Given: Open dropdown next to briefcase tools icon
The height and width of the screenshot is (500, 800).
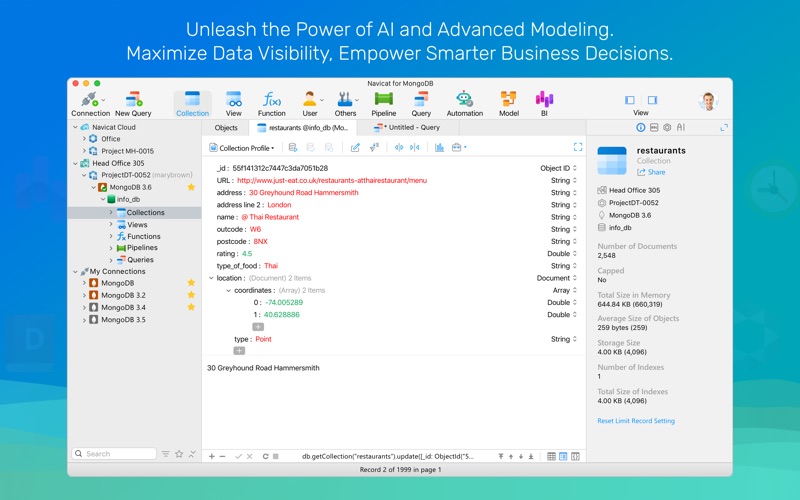Looking at the screenshot, I should point(465,147).
